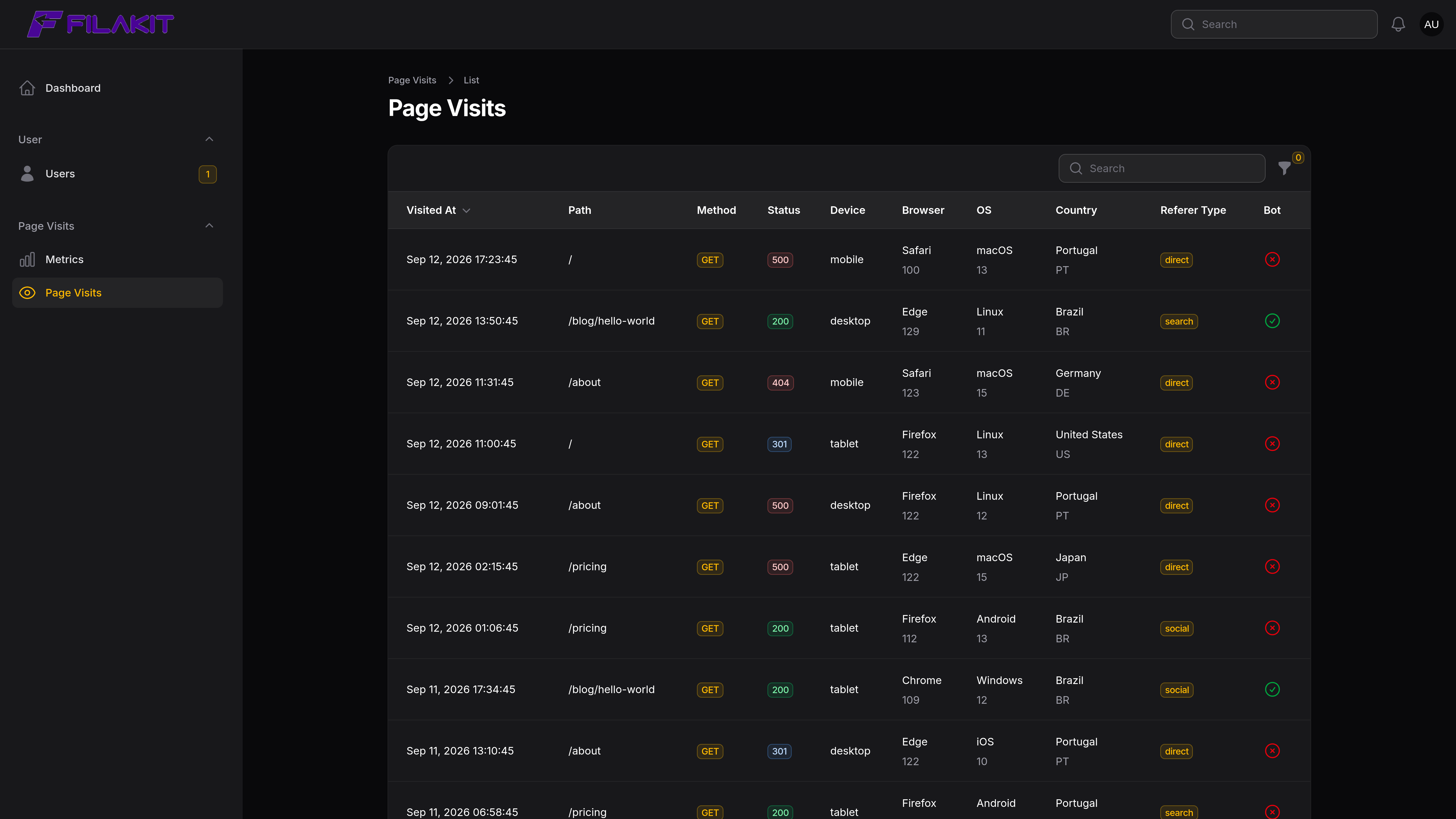
Task: Click the Browser column header
Action: [922, 210]
